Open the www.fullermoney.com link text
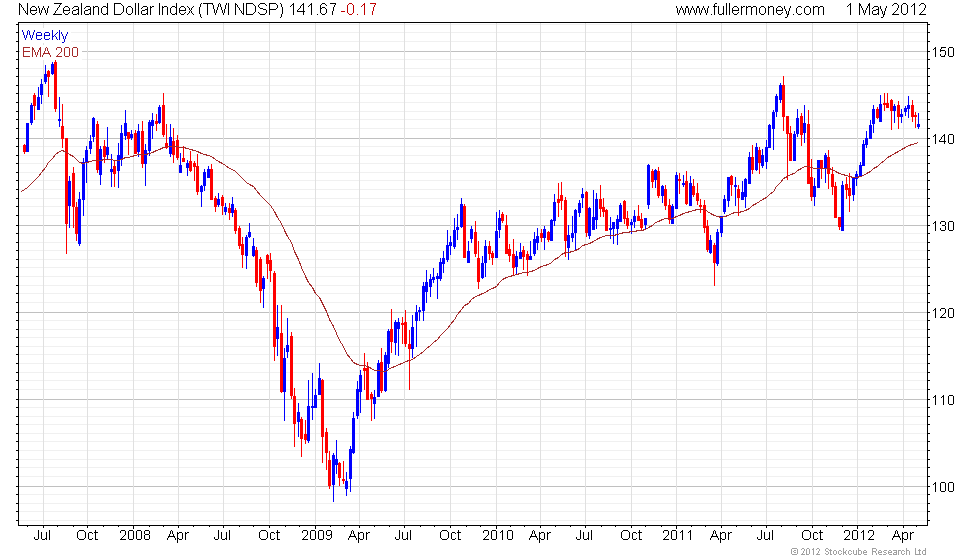980x560 pixels. coord(750,9)
